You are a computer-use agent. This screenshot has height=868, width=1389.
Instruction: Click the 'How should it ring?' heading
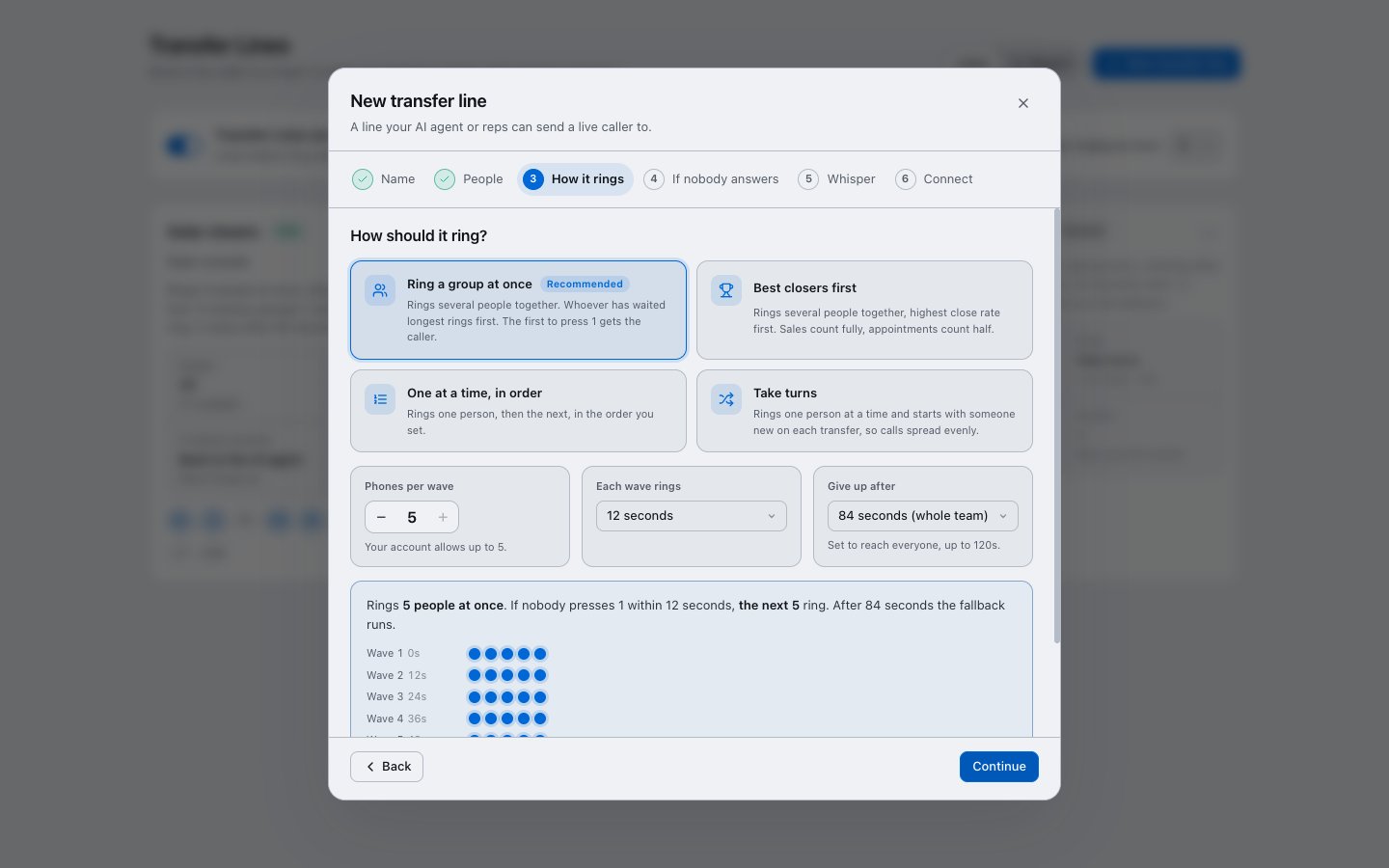pyautogui.click(x=419, y=236)
